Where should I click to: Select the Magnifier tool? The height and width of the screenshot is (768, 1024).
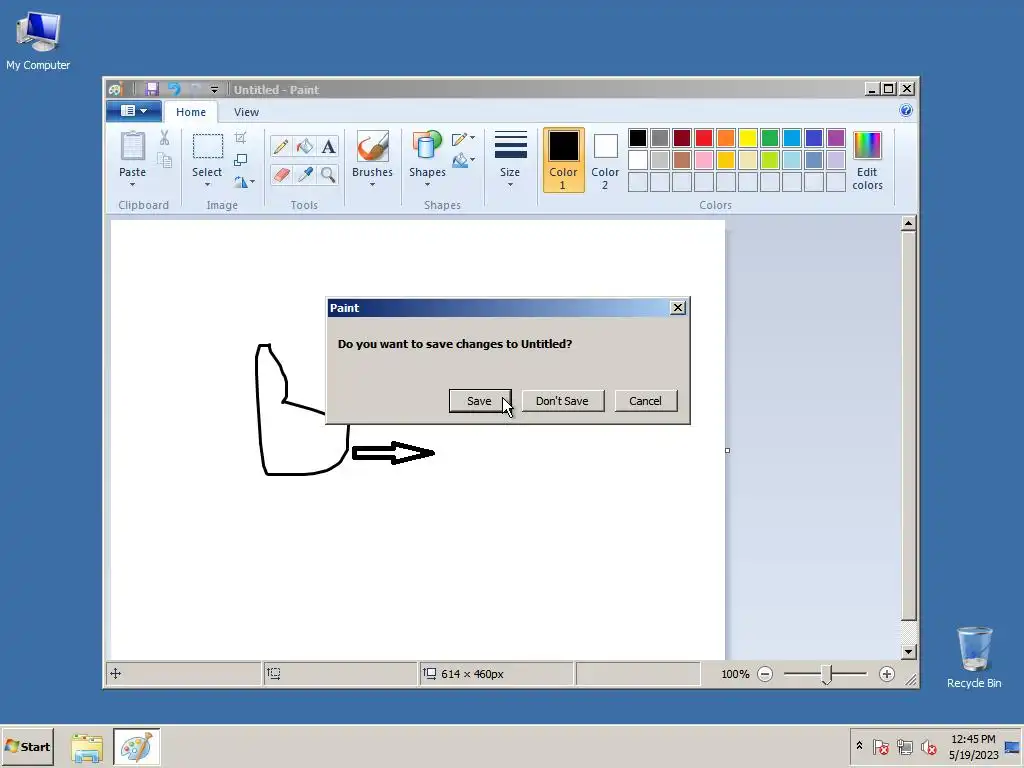(x=328, y=174)
